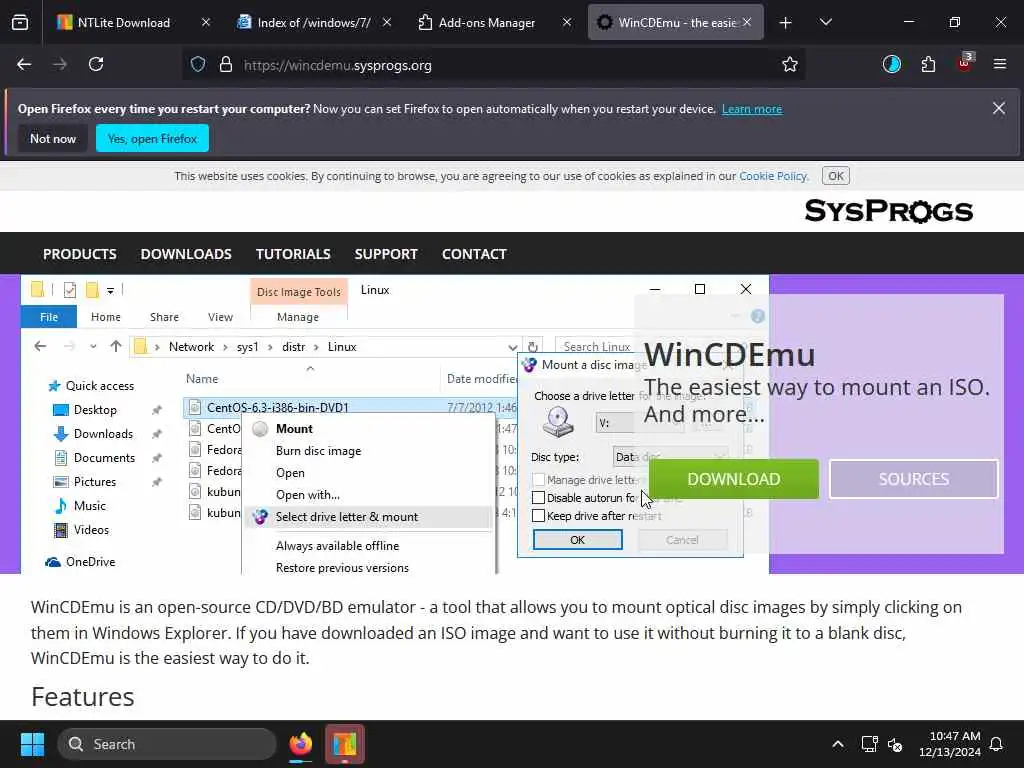Open the uBlock Origin toolbar icon
1024x768 pixels.
(965, 63)
